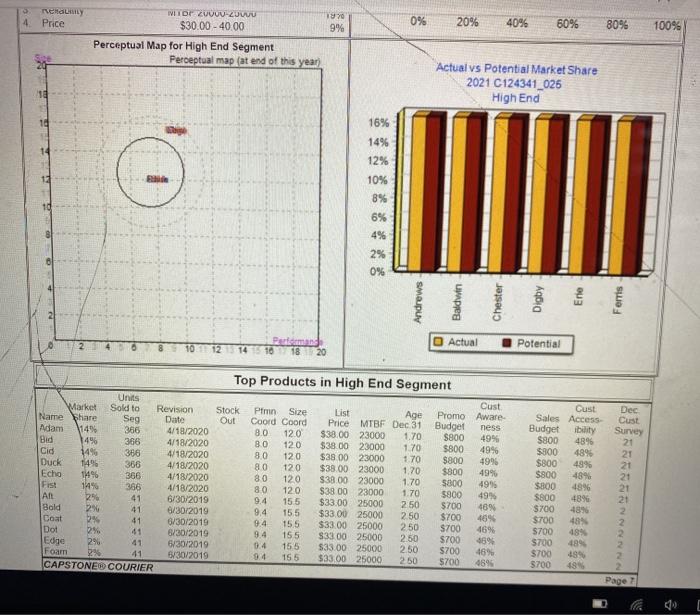Click the 4/18/2020 revision date in the Adam row
Viewport: 700px width, 615px height.
tap(188, 431)
